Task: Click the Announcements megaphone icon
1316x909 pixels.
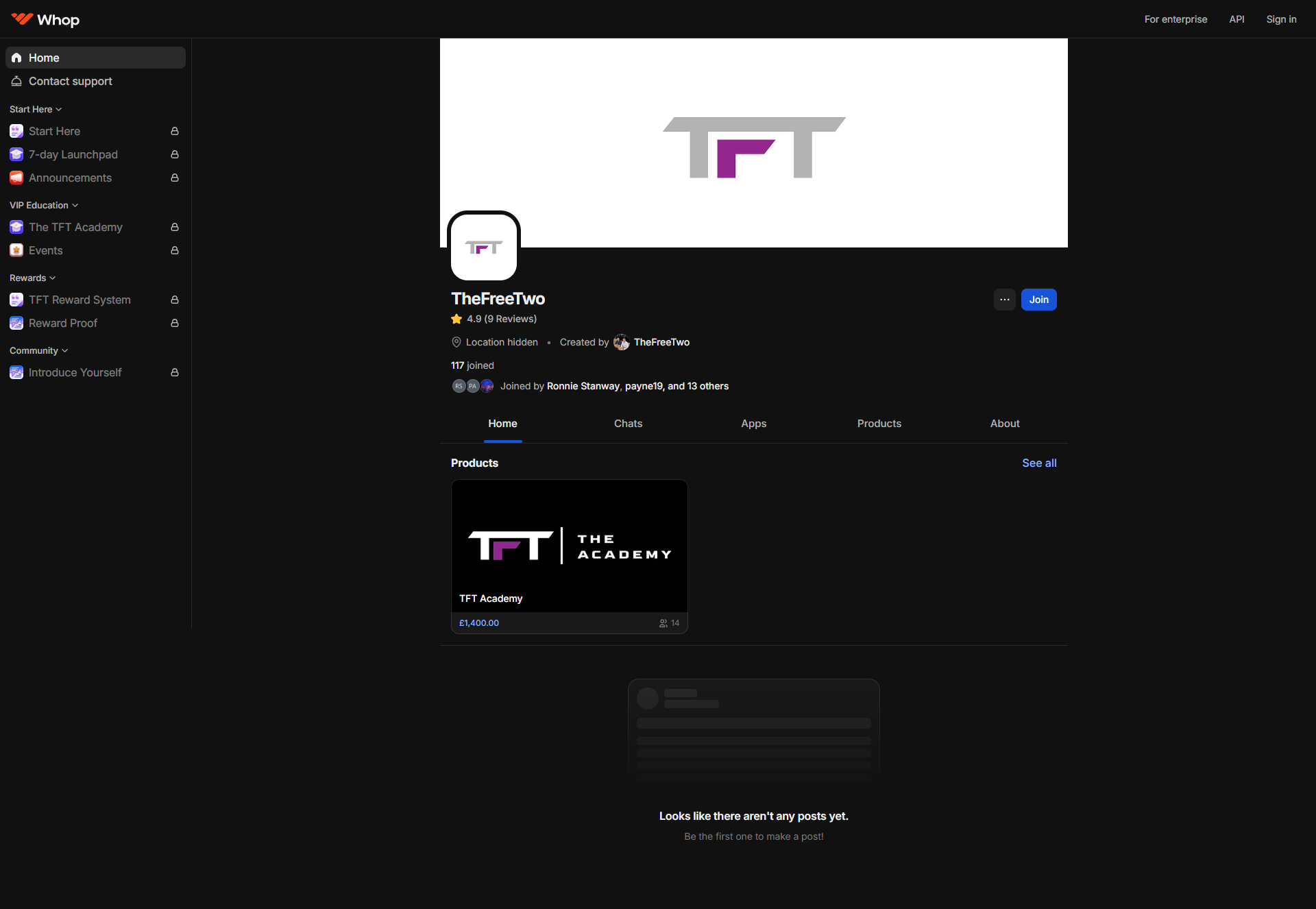Action: [x=16, y=178]
